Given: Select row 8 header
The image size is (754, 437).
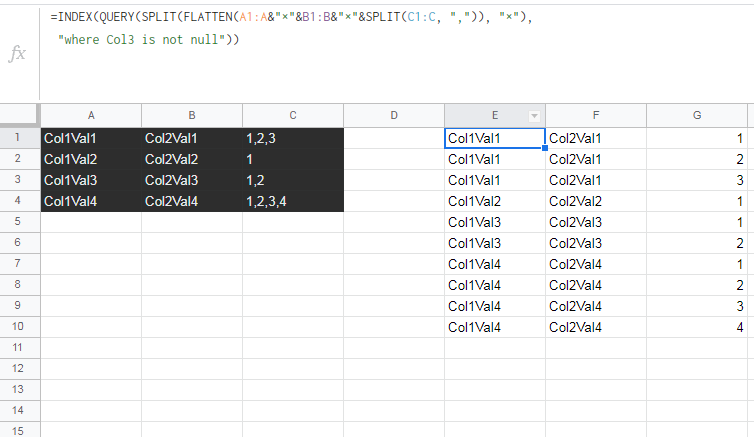Looking at the screenshot, I should [18, 285].
